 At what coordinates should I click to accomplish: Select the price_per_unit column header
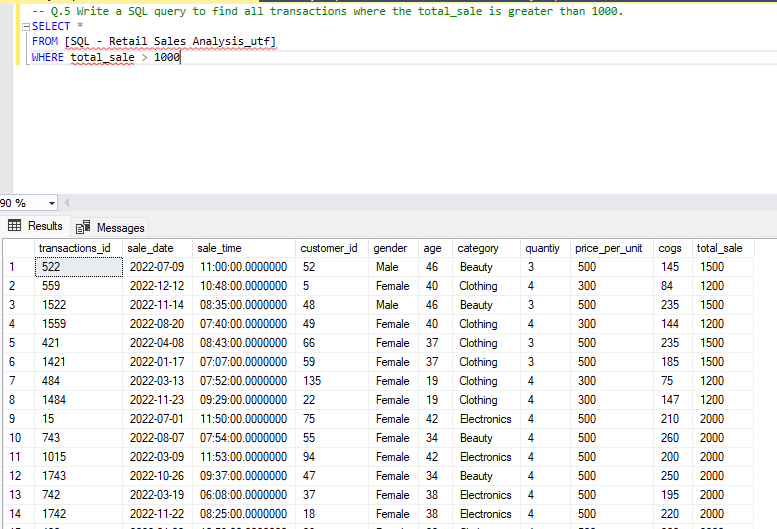pos(612,248)
